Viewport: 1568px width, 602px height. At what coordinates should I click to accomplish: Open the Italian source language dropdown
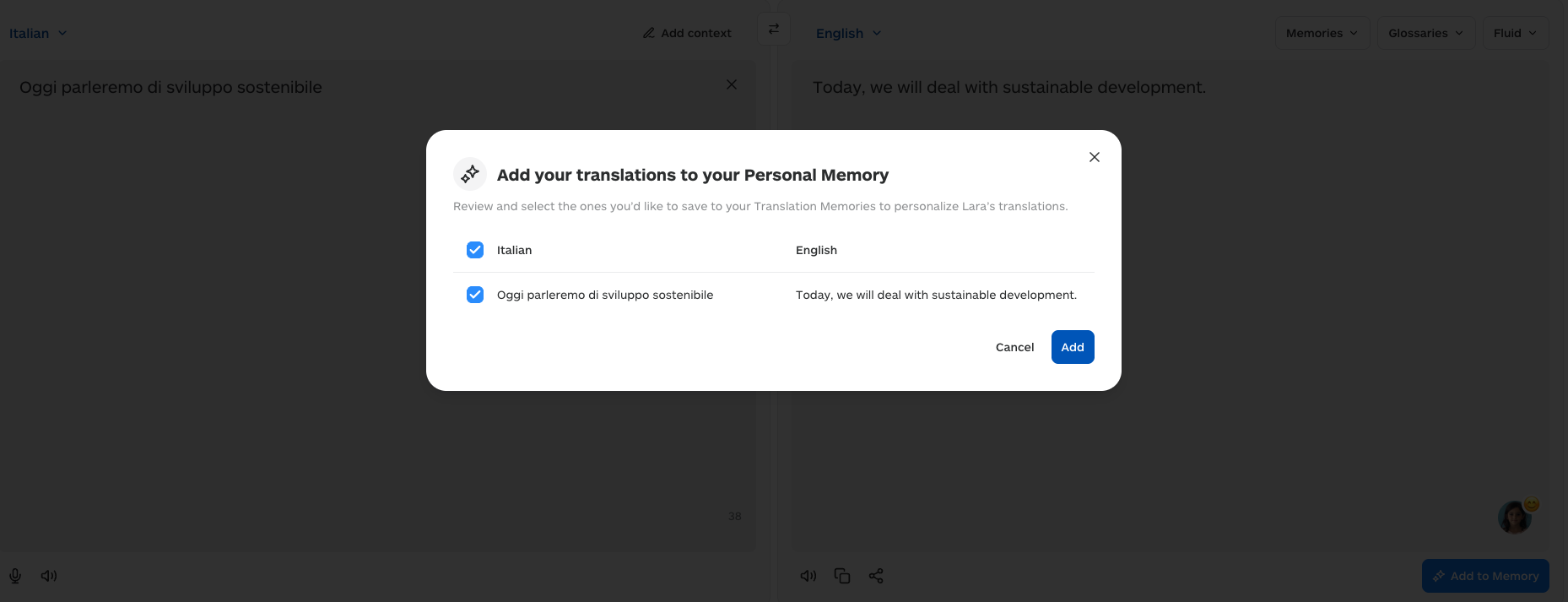(38, 33)
